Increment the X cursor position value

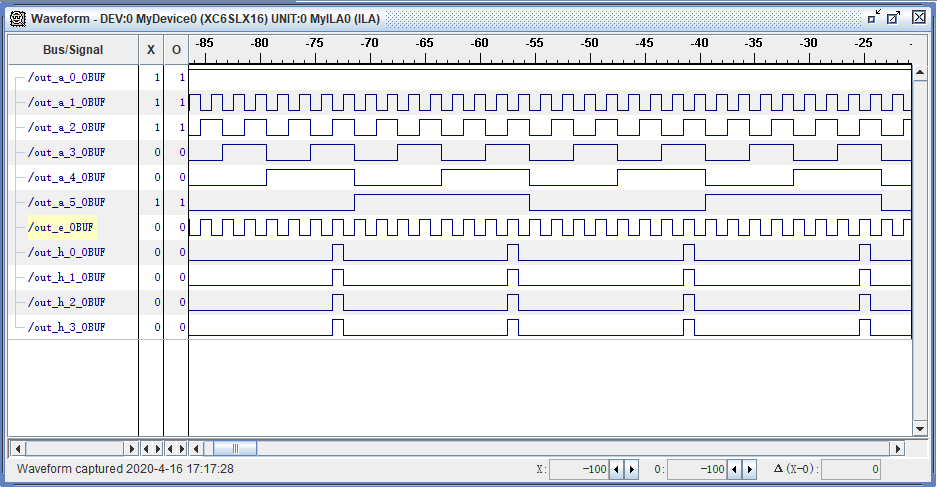[631, 469]
